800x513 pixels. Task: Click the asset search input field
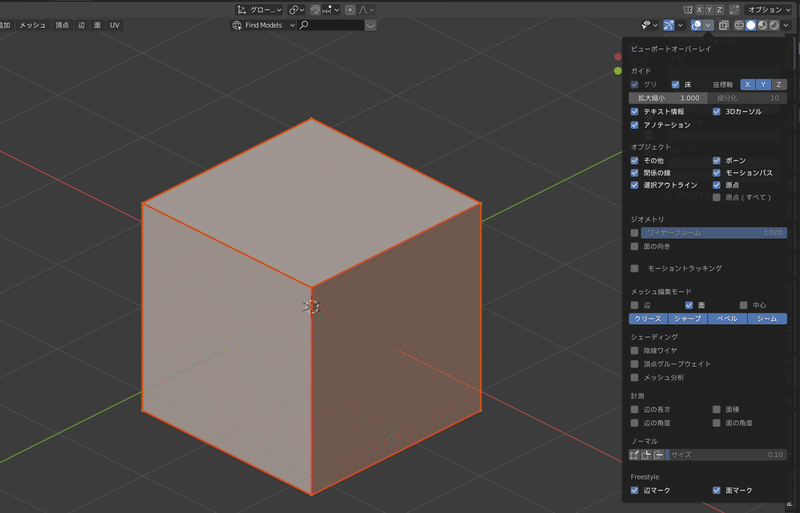pyautogui.click(x=331, y=25)
